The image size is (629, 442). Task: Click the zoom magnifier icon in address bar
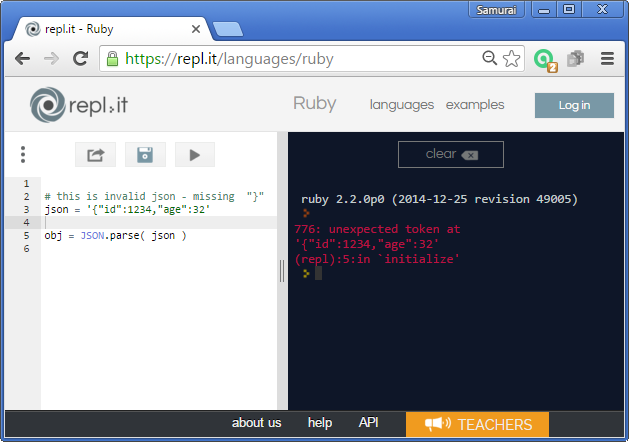pyautogui.click(x=489, y=58)
